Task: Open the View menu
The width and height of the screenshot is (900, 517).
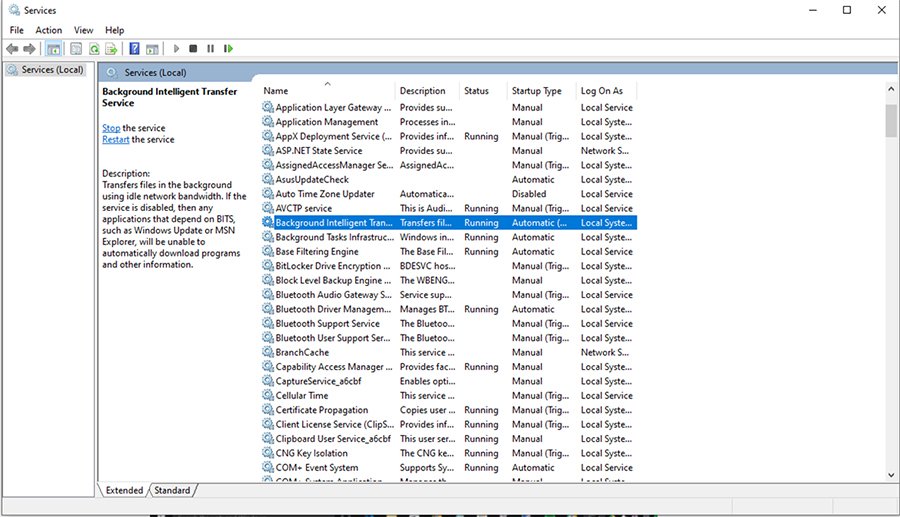Action: [83, 30]
